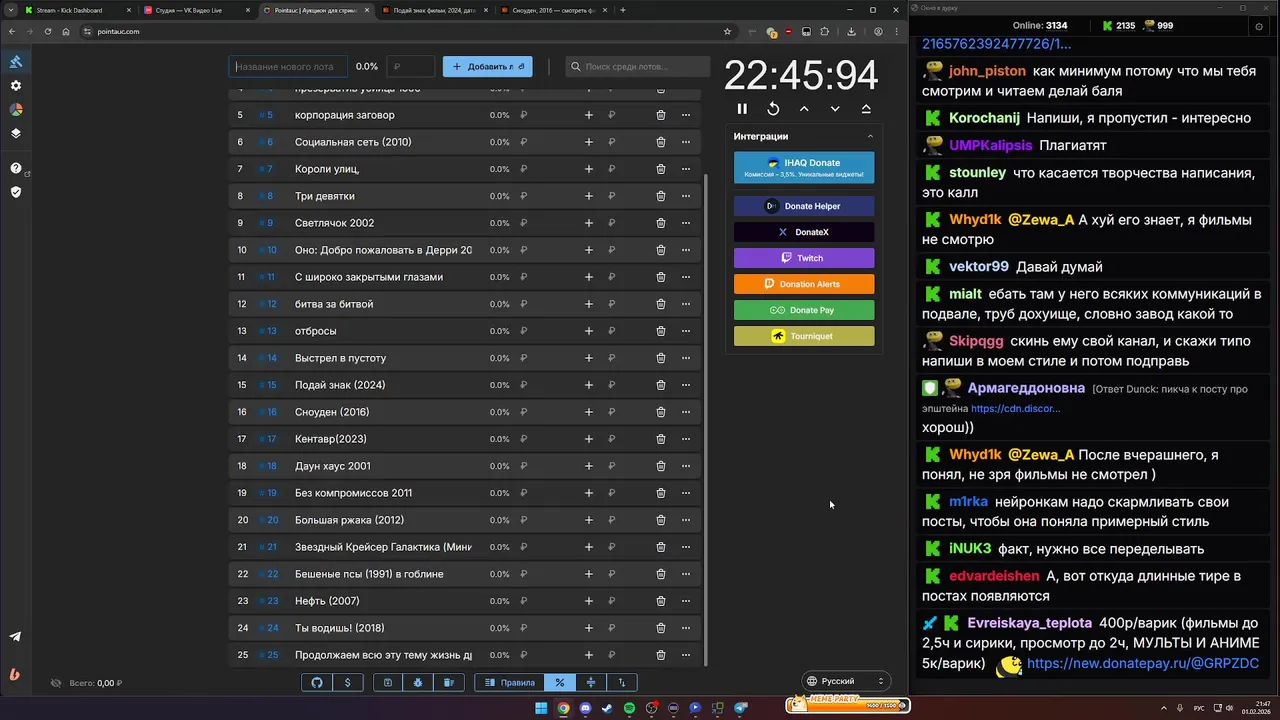This screenshot has width=1280, height=720.
Task: Open more options for Три девятки
Action: [686, 196]
